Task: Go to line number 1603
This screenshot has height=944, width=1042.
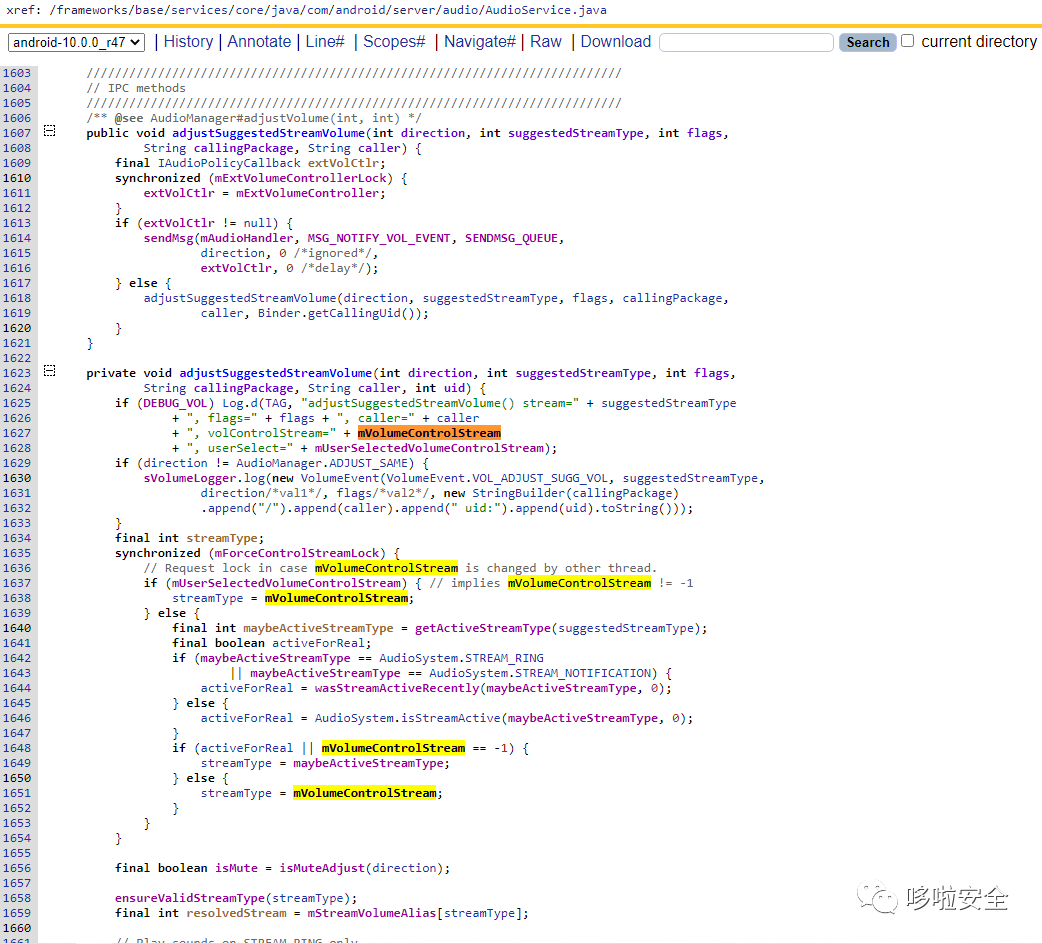Action: click(17, 73)
